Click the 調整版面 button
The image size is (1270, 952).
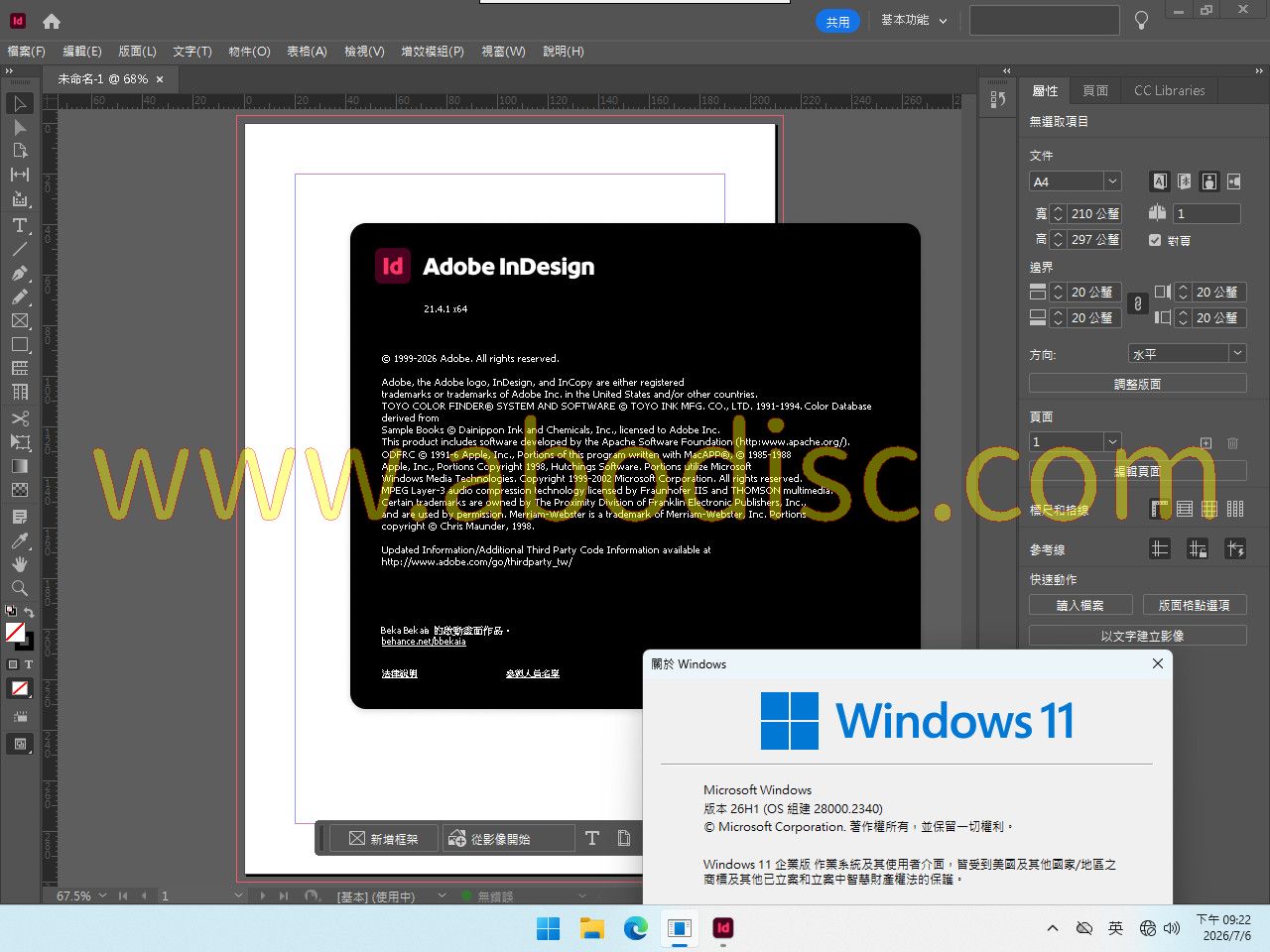pyautogui.click(x=1138, y=384)
